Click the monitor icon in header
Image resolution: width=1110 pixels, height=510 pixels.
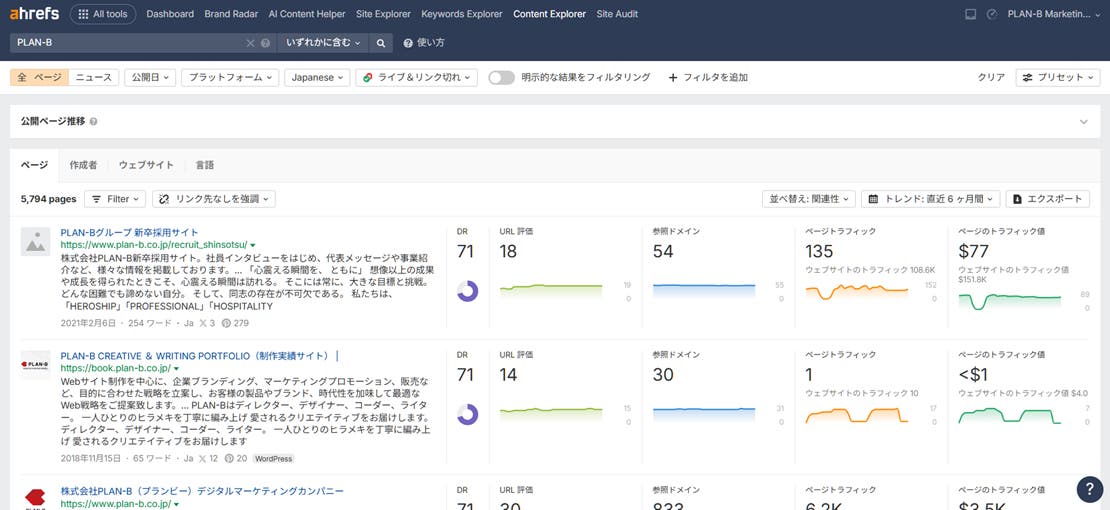point(970,14)
